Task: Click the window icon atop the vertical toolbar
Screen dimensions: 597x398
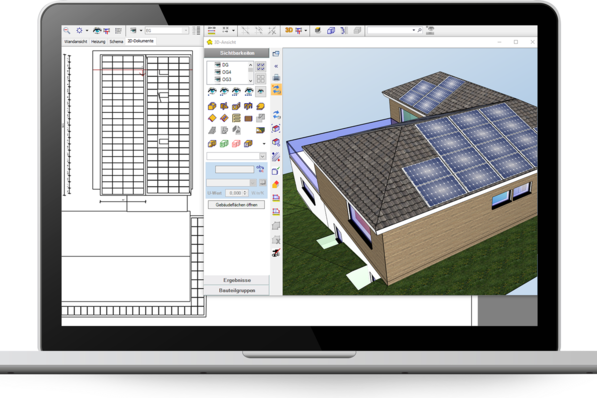Action: (x=276, y=54)
